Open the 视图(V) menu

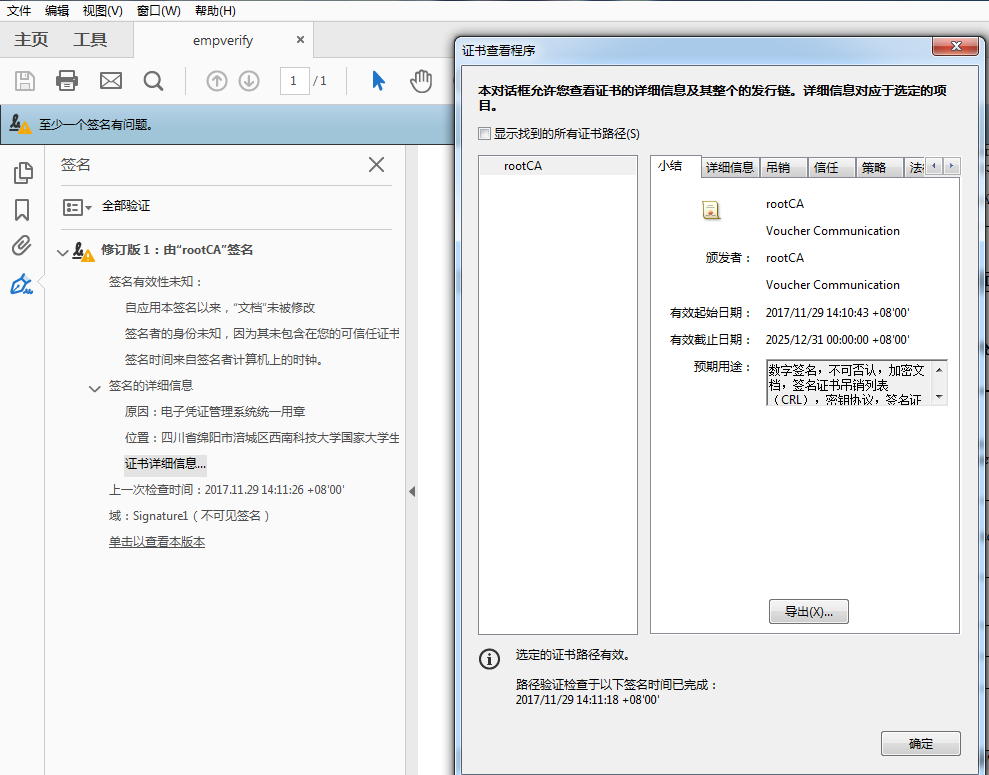[x=102, y=10]
